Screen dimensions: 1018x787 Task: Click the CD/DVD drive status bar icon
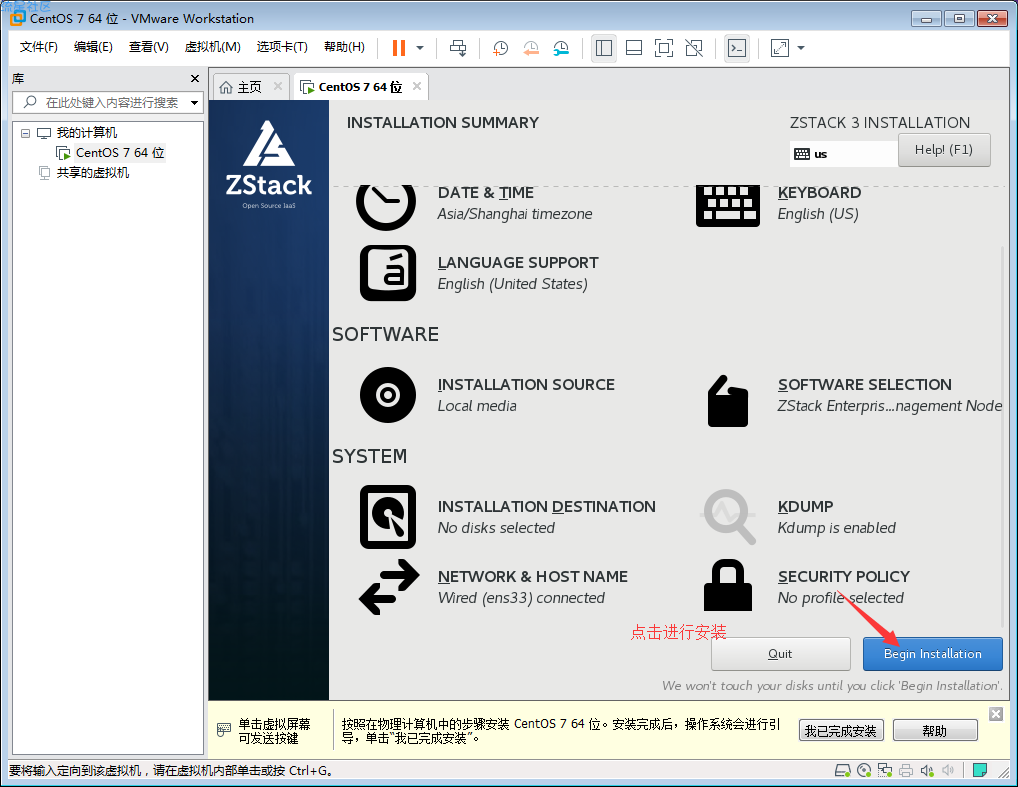pyautogui.click(x=864, y=771)
